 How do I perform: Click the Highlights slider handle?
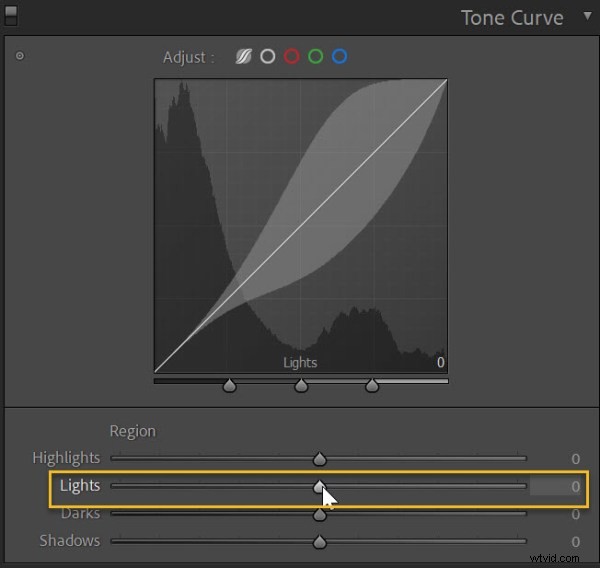click(320, 459)
